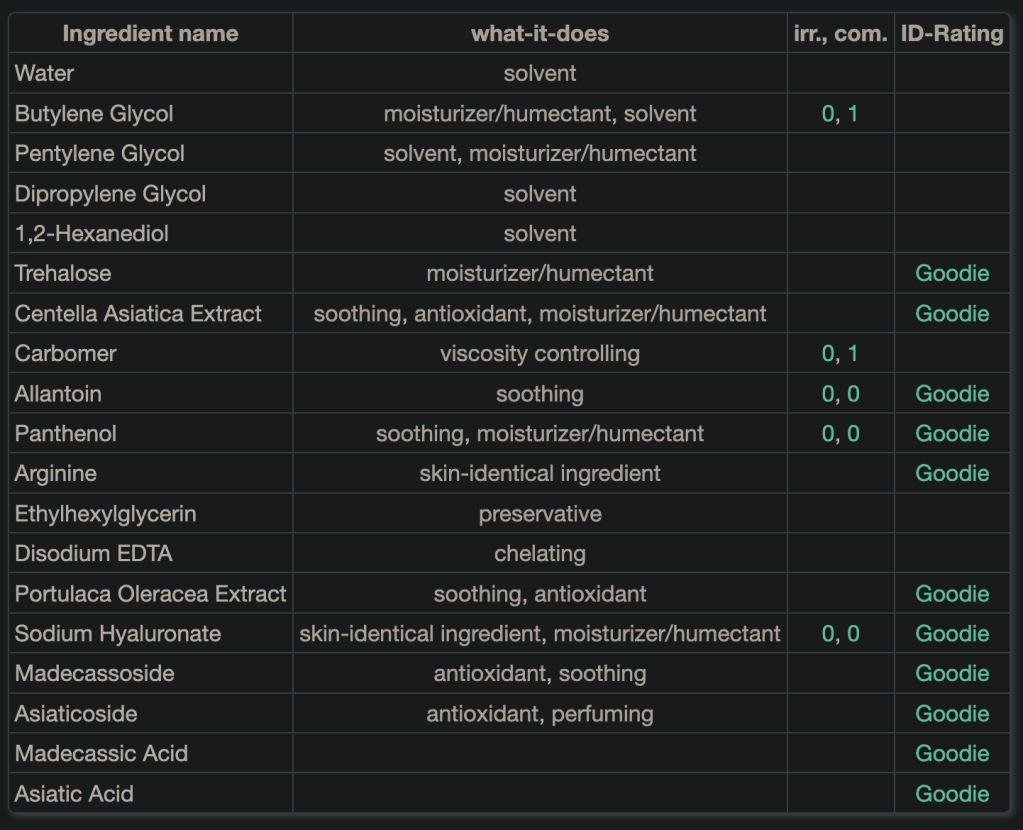The height and width of the screenshot is (830, 1023).
Task: Click the what-it-does column header
Action: click(x=540, y=33)
